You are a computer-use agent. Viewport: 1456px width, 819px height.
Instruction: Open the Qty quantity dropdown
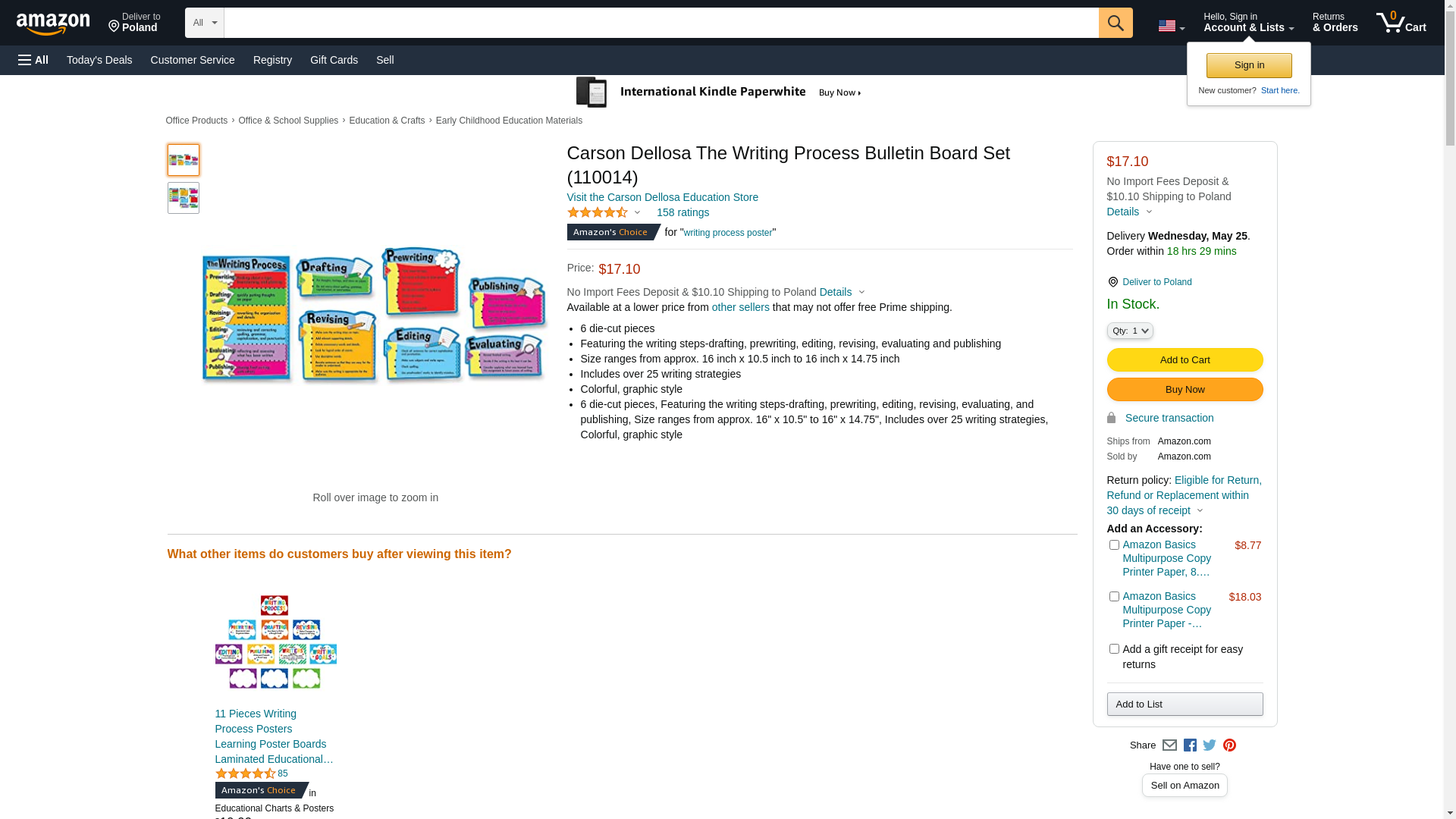[x=1130, y=331]
